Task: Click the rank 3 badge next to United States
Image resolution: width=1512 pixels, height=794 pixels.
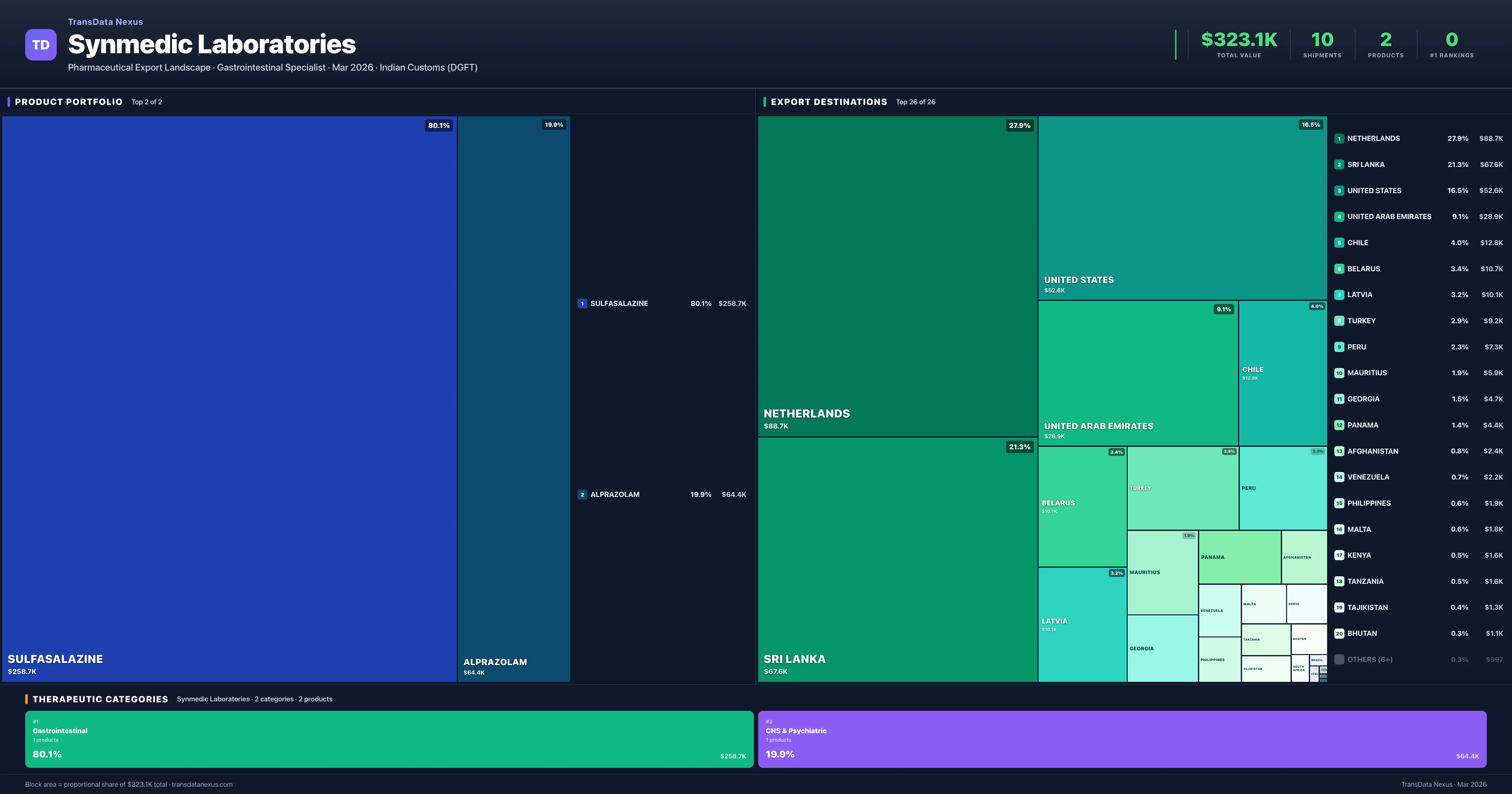Action: pos(1339,190)
